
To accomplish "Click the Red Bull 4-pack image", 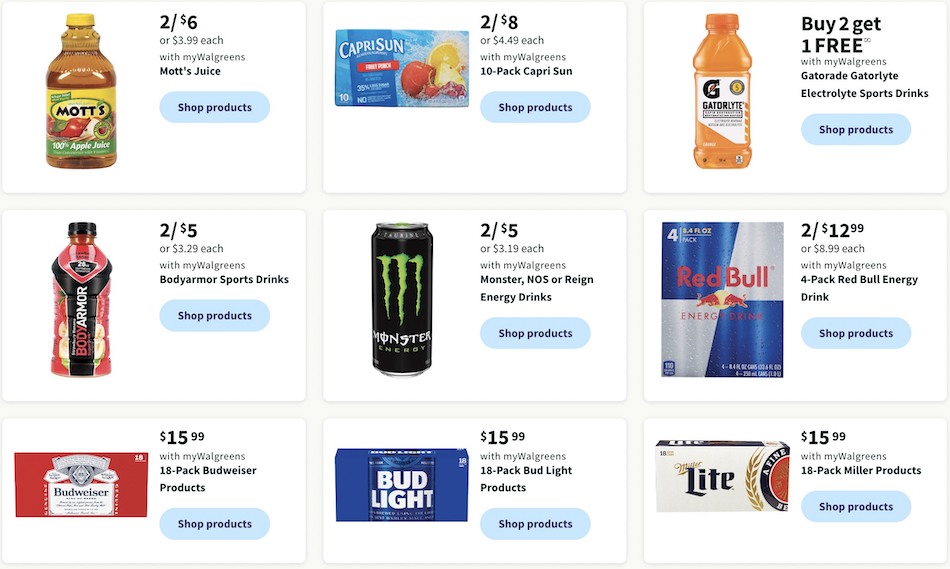I will pyautogui.click(x=722, y=299).
